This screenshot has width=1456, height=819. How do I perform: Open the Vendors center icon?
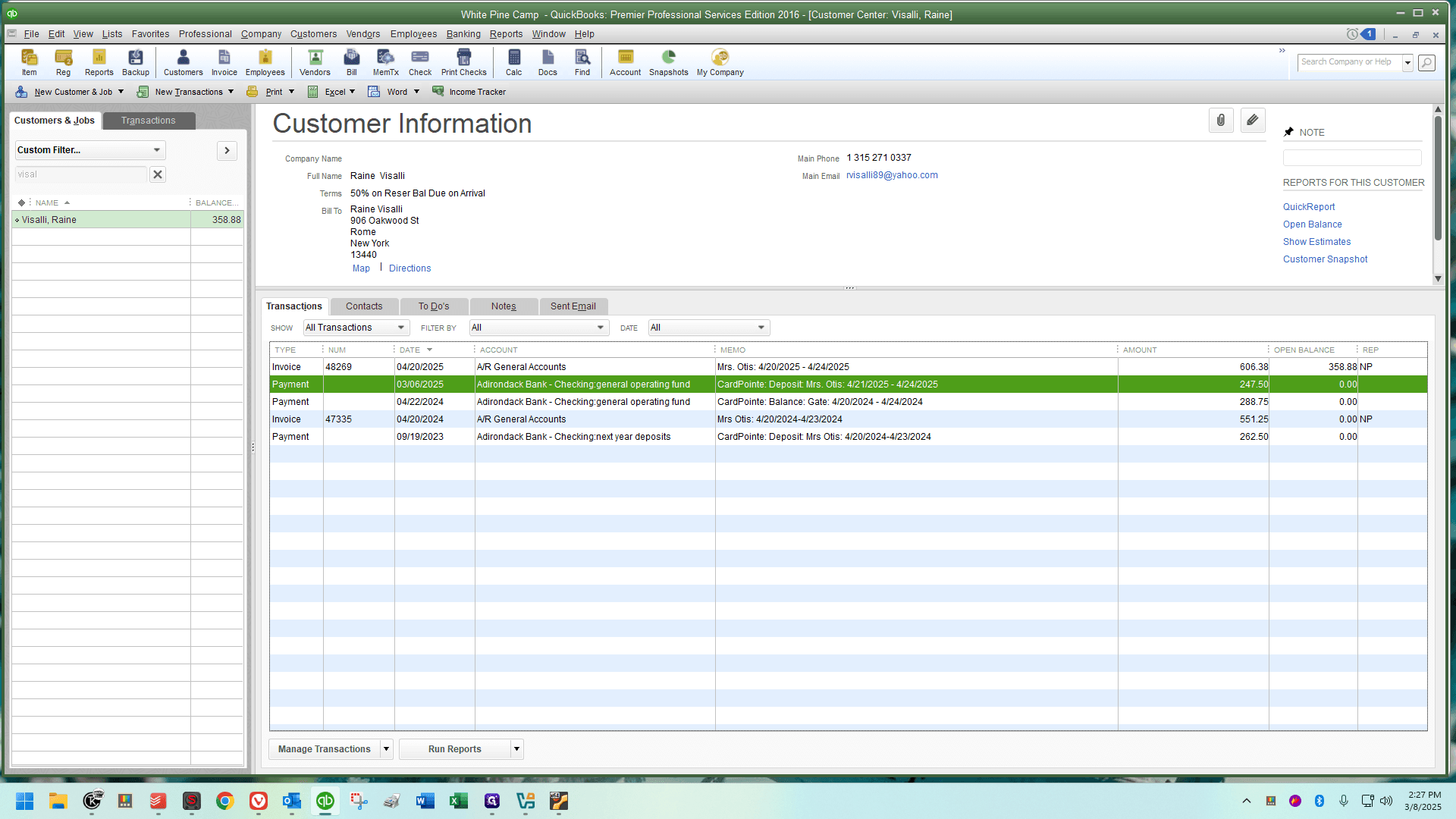[x=315, y=62]
